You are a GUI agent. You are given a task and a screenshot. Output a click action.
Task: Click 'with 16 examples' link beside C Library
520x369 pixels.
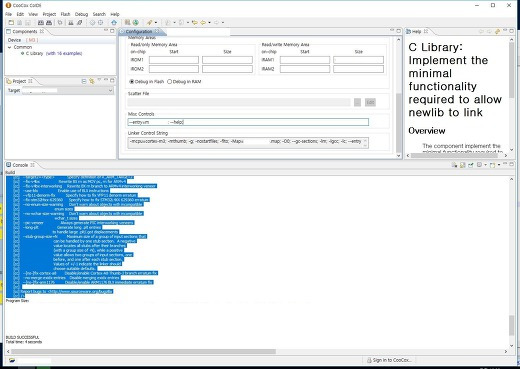coord(64,53)
